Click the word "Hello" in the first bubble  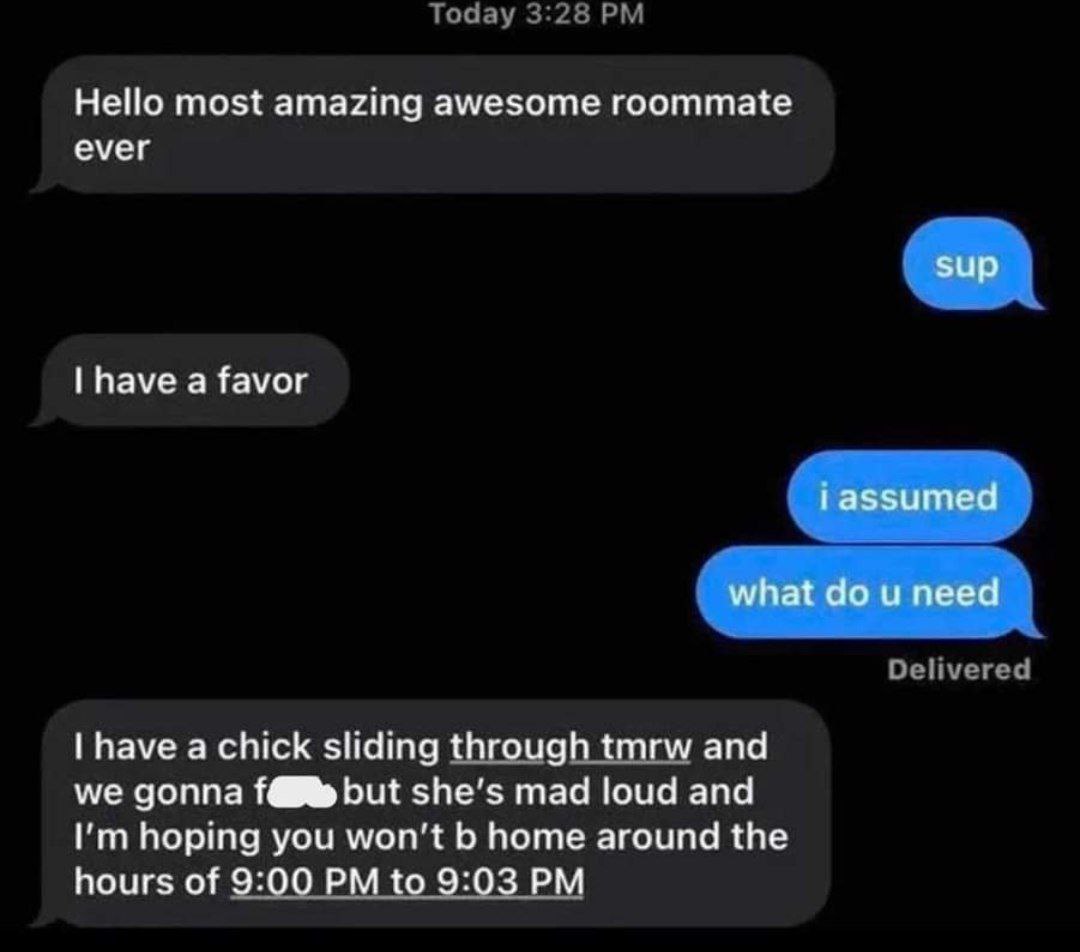(x=119, y=103)
